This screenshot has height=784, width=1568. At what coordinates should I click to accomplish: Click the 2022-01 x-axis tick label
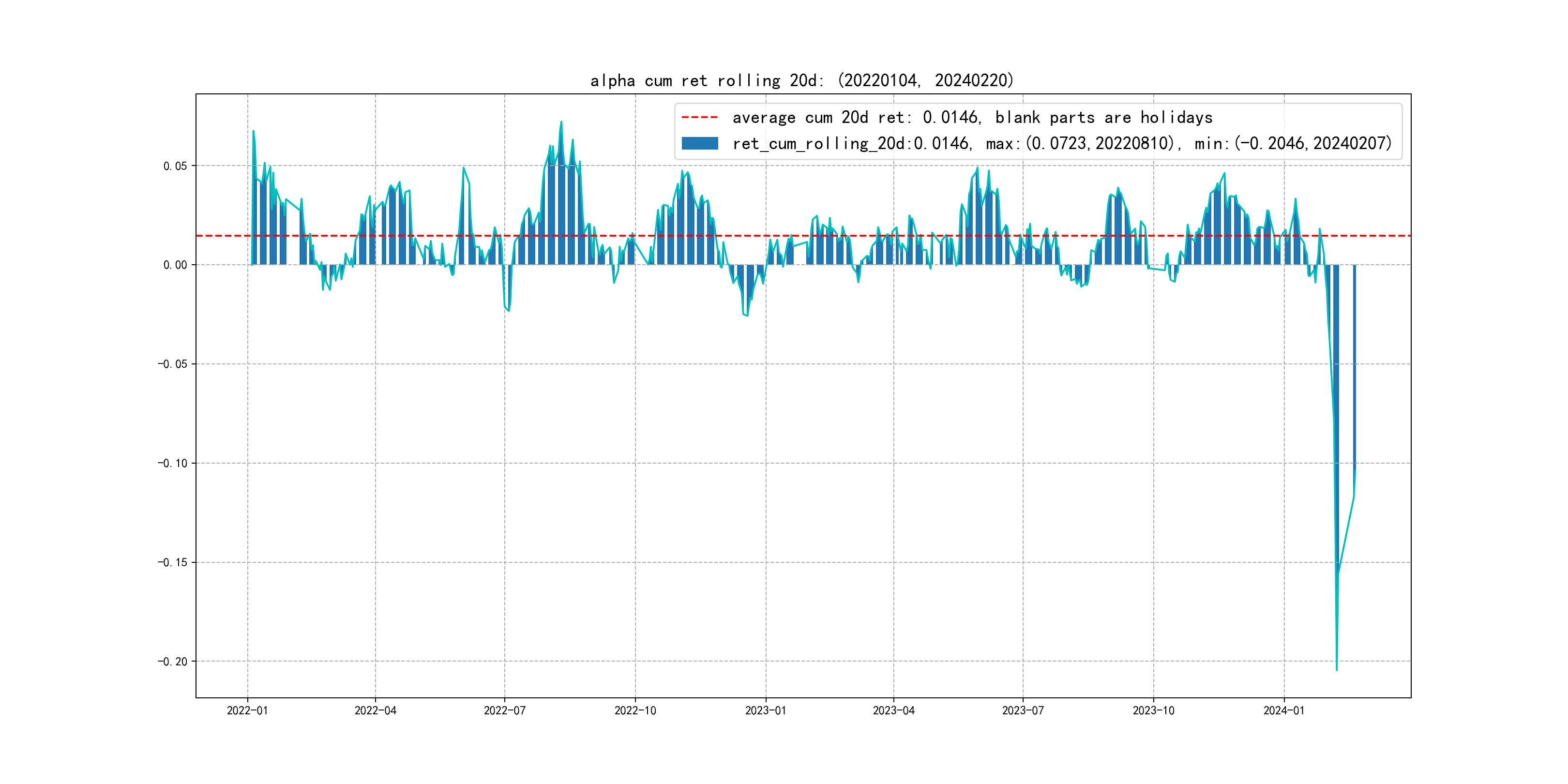(247, 710)
